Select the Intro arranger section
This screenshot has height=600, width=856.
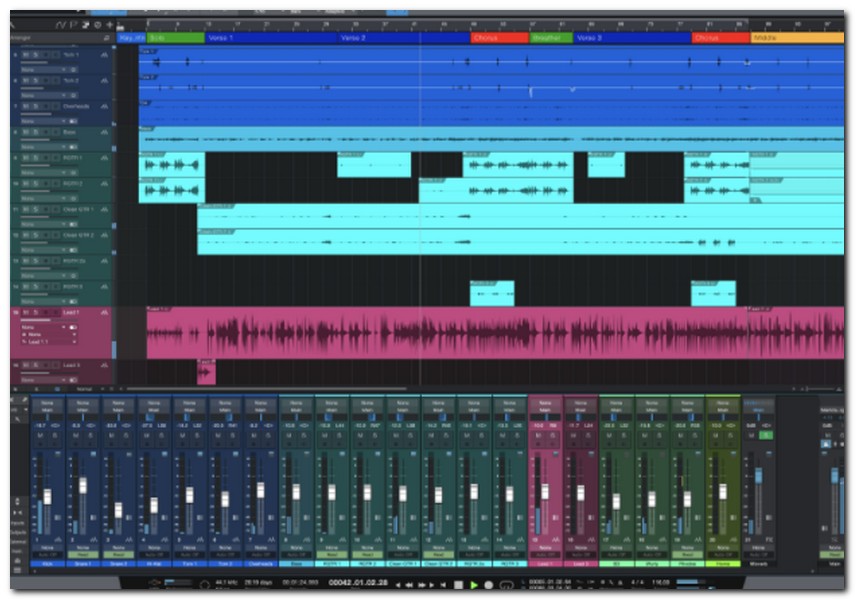(175, 38)
